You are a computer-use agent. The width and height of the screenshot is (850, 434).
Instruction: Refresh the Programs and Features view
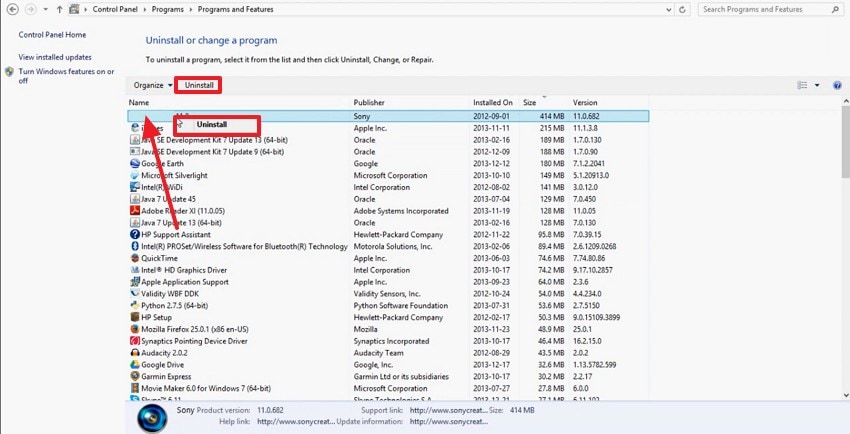coord(682,9)
